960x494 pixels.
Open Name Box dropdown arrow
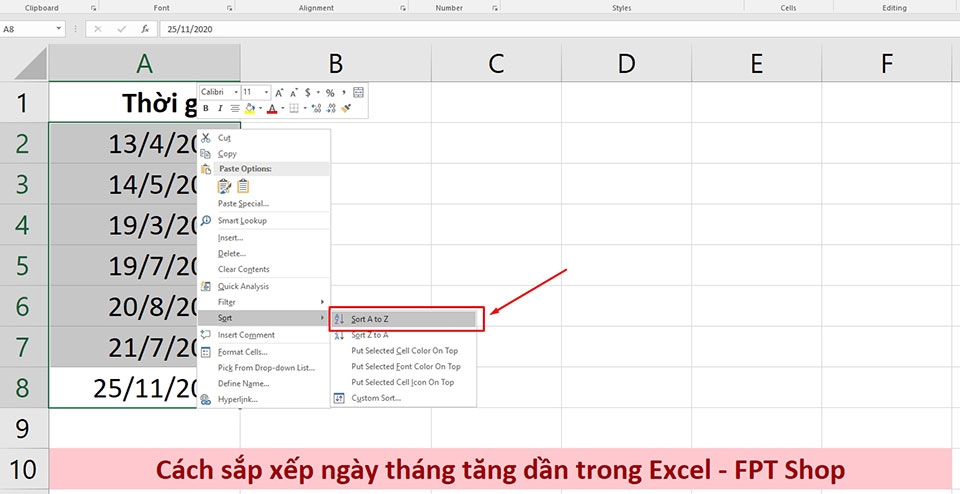(x=59, y=29)
